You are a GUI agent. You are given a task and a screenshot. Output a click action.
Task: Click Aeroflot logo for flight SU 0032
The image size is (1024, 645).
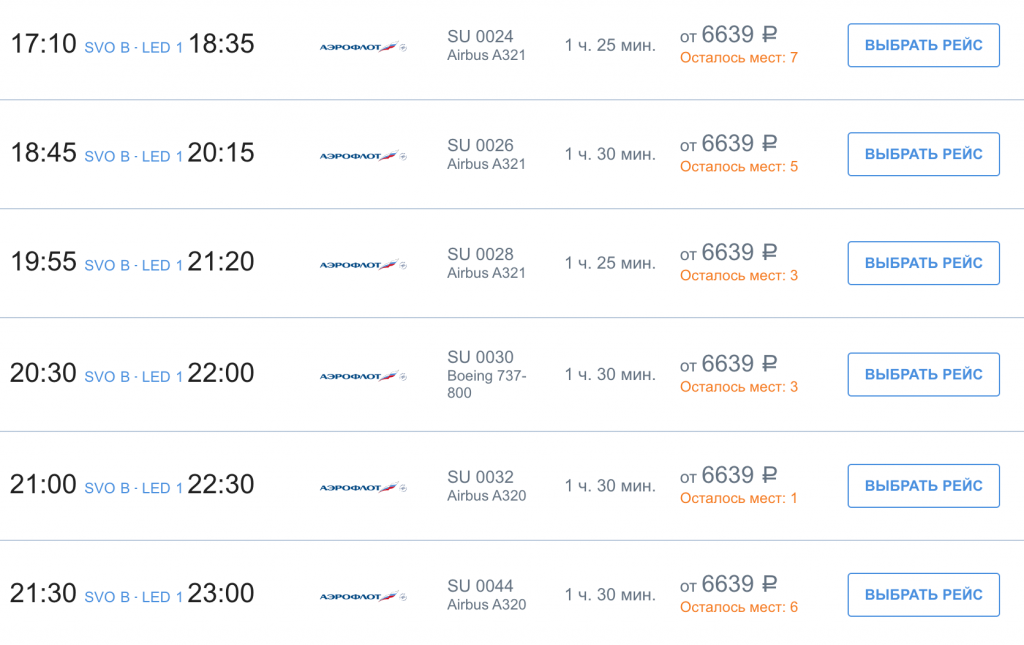point(363,488)
